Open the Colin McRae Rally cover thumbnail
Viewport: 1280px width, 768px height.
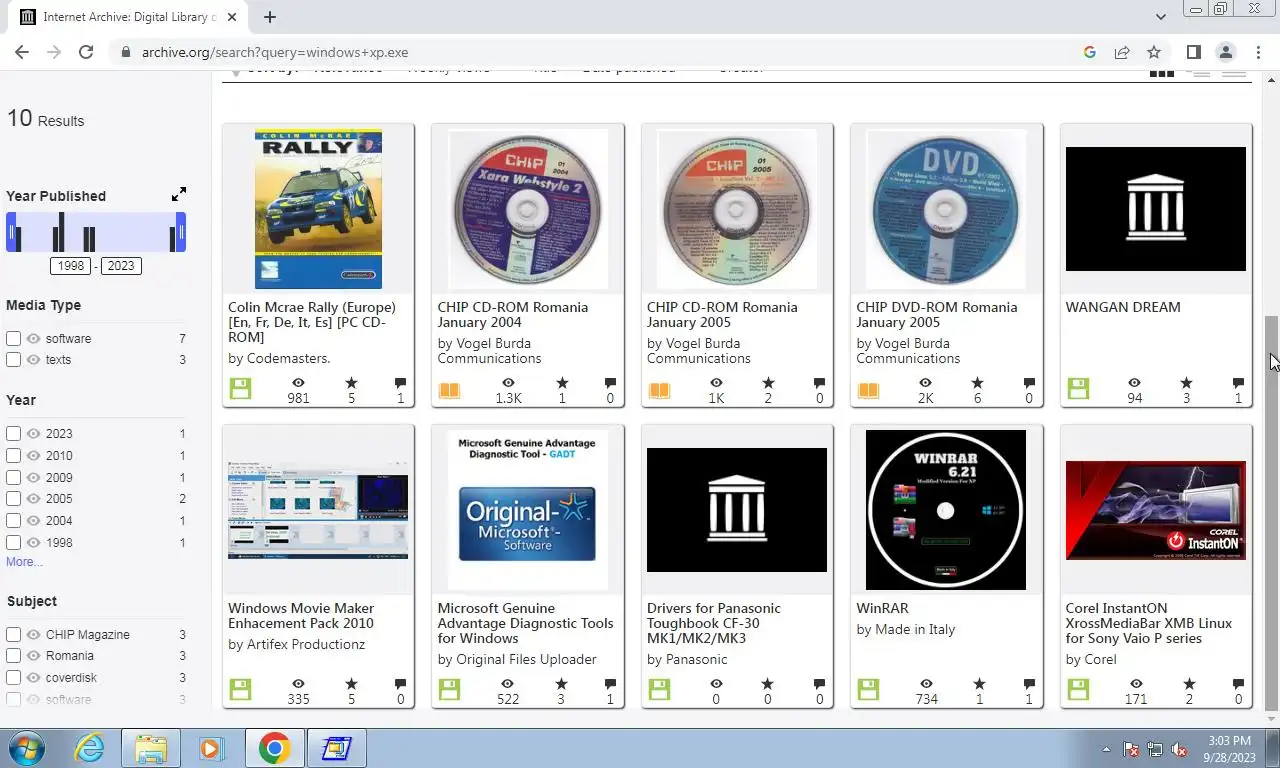318,209
